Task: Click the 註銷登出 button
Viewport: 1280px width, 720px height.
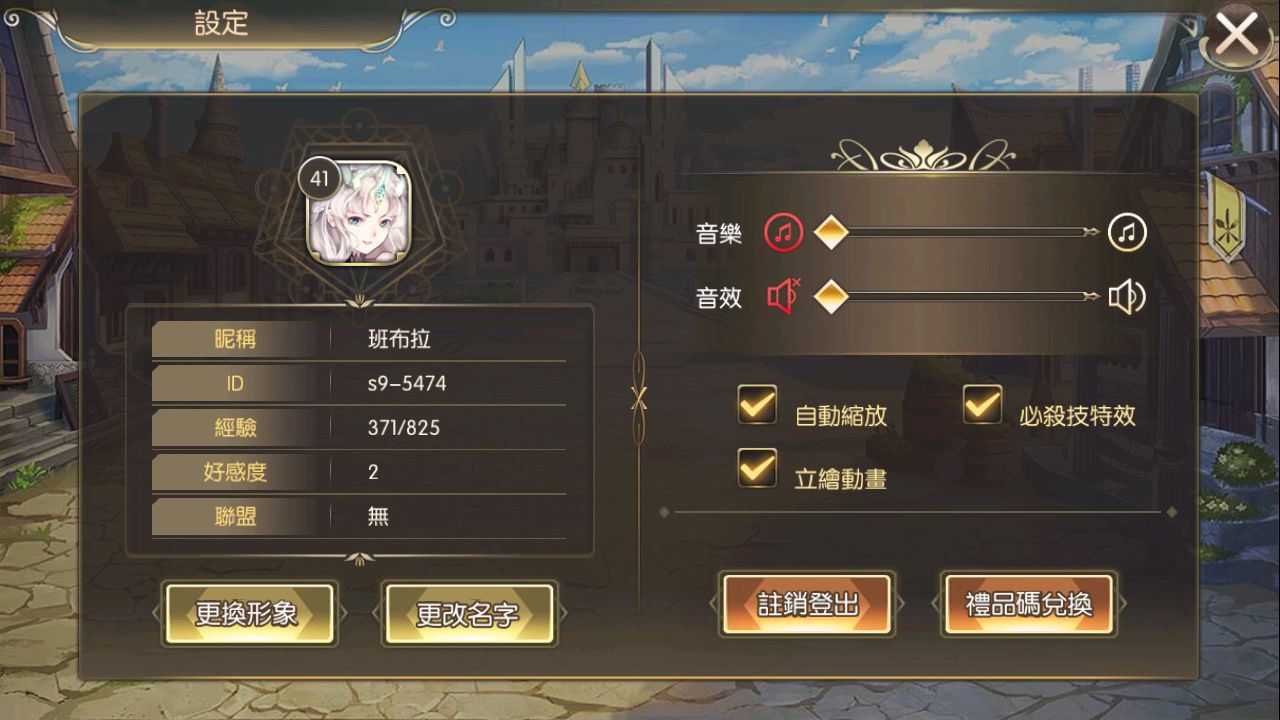Action: pos(807,604)
